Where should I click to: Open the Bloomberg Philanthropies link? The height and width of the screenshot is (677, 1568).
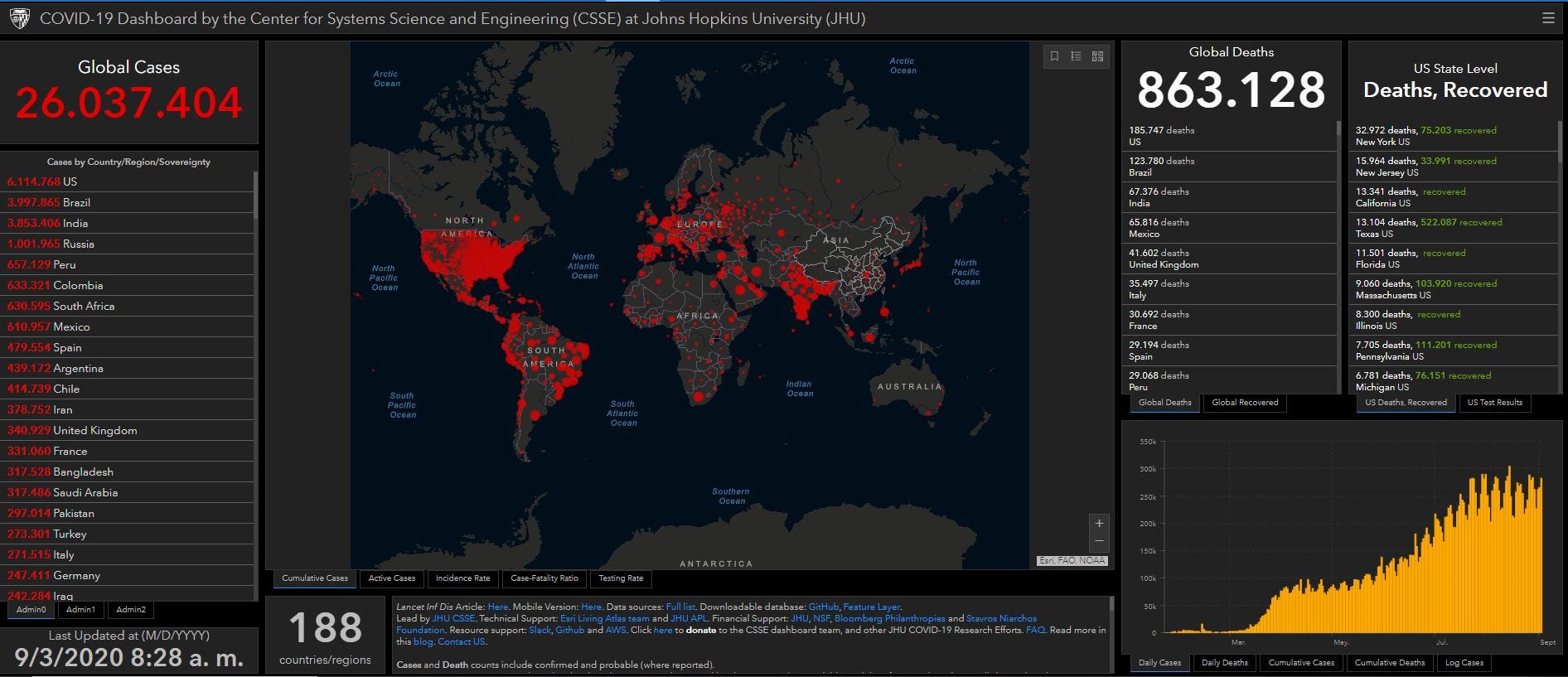tap(890, 619)
